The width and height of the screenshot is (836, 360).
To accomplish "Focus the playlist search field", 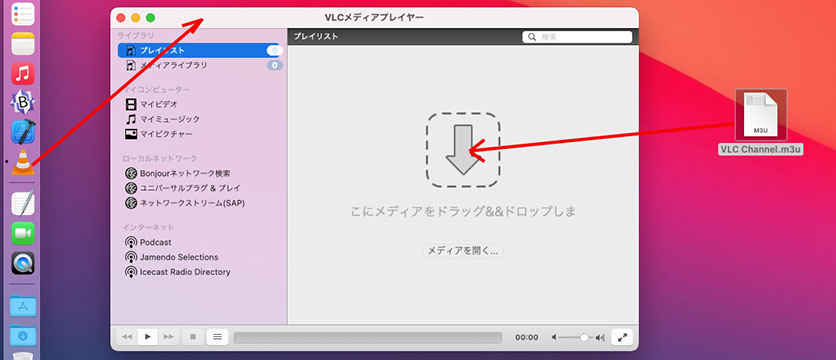I will tap(577, 37).
